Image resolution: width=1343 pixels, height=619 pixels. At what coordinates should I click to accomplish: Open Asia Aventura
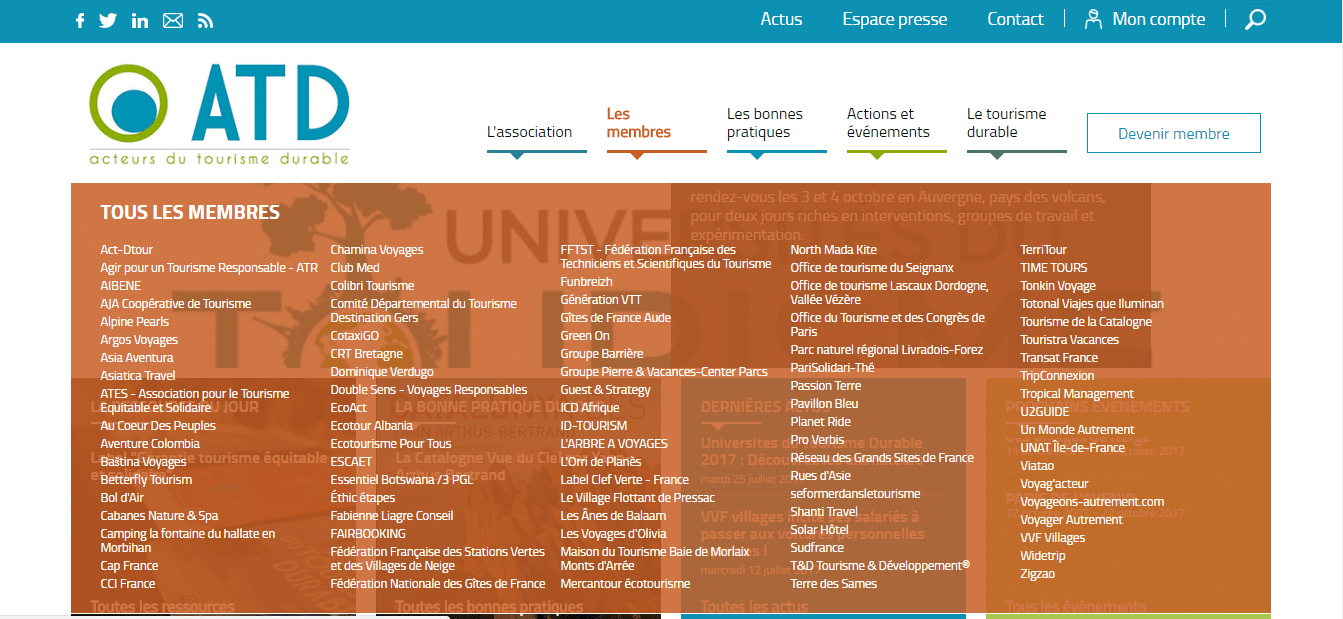137,358
